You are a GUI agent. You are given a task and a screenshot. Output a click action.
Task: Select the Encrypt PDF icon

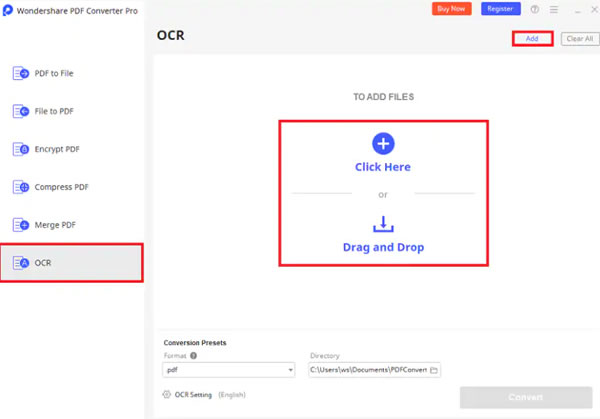pos(21,149)
